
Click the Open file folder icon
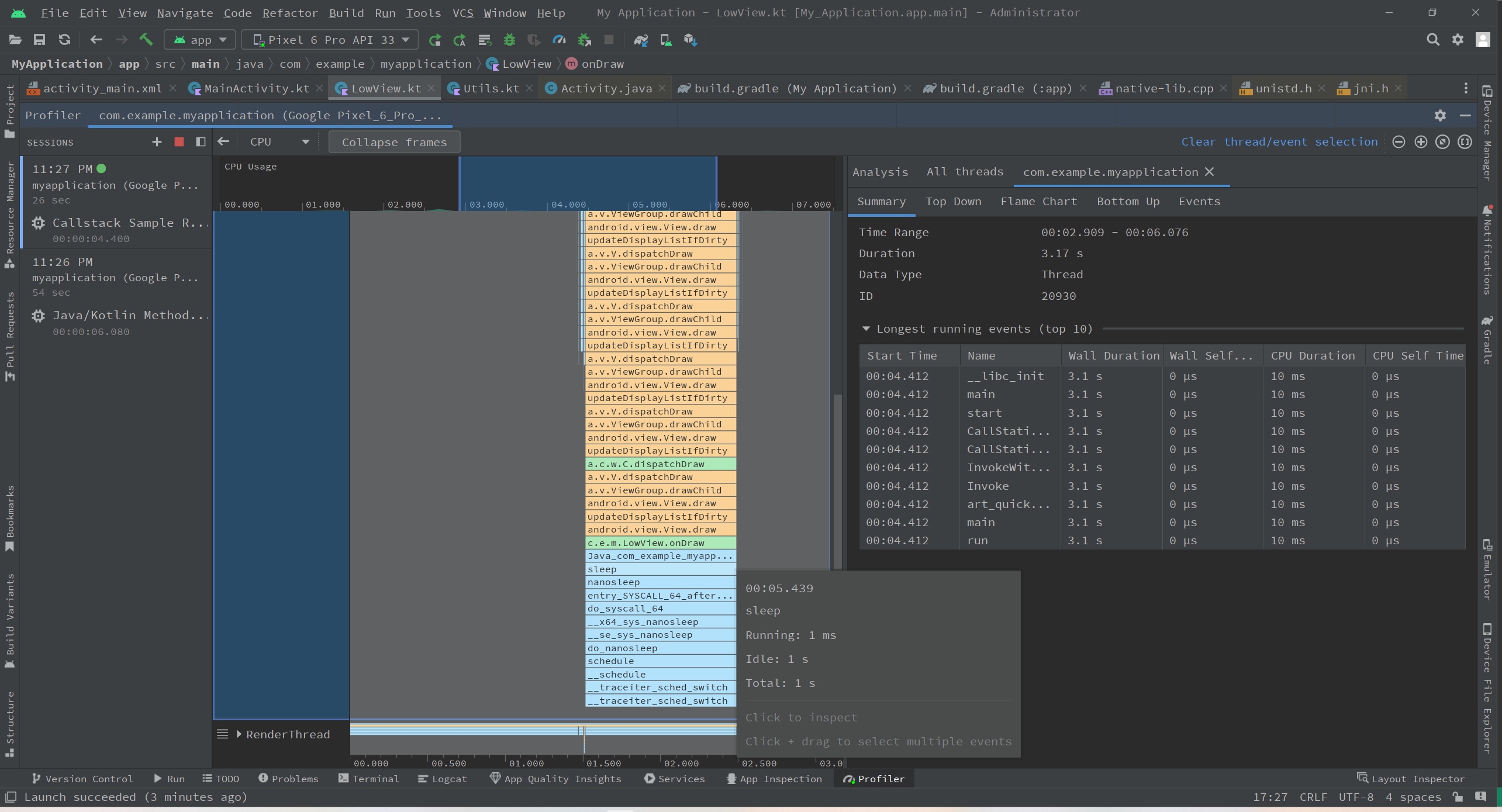(x=15, y=40)
